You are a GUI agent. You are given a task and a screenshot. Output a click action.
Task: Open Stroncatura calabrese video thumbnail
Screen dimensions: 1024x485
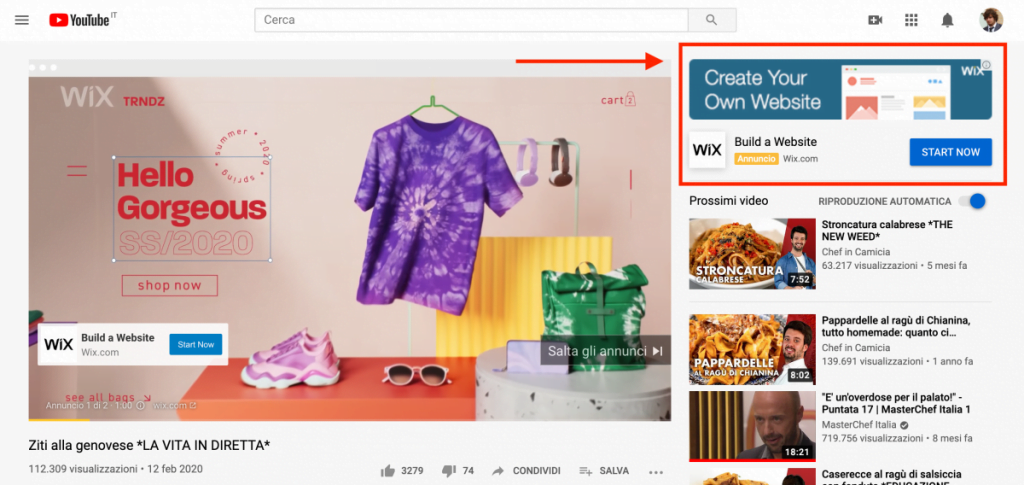[x=752, y=254]
